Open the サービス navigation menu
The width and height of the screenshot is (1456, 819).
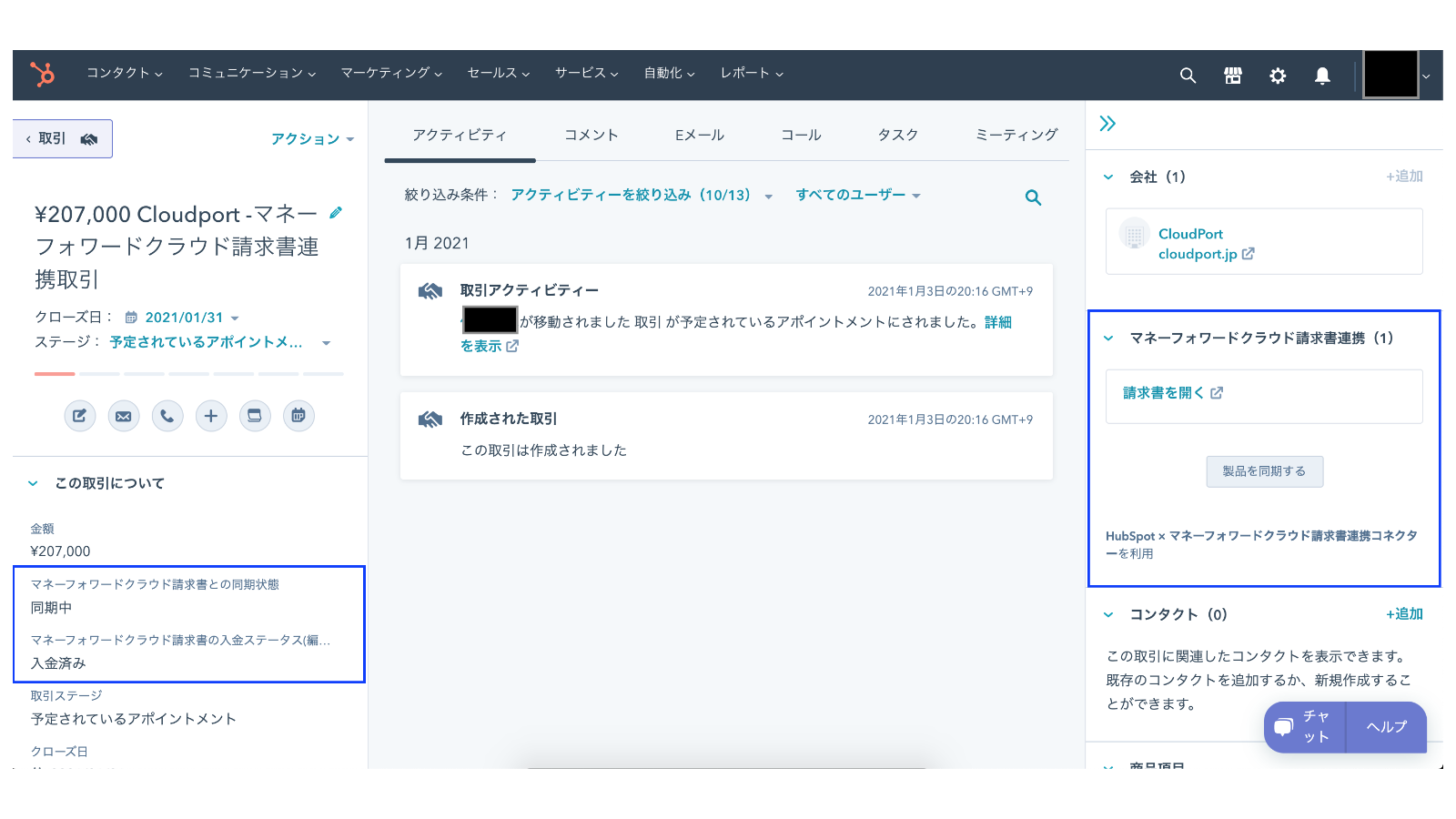(587, 73)
